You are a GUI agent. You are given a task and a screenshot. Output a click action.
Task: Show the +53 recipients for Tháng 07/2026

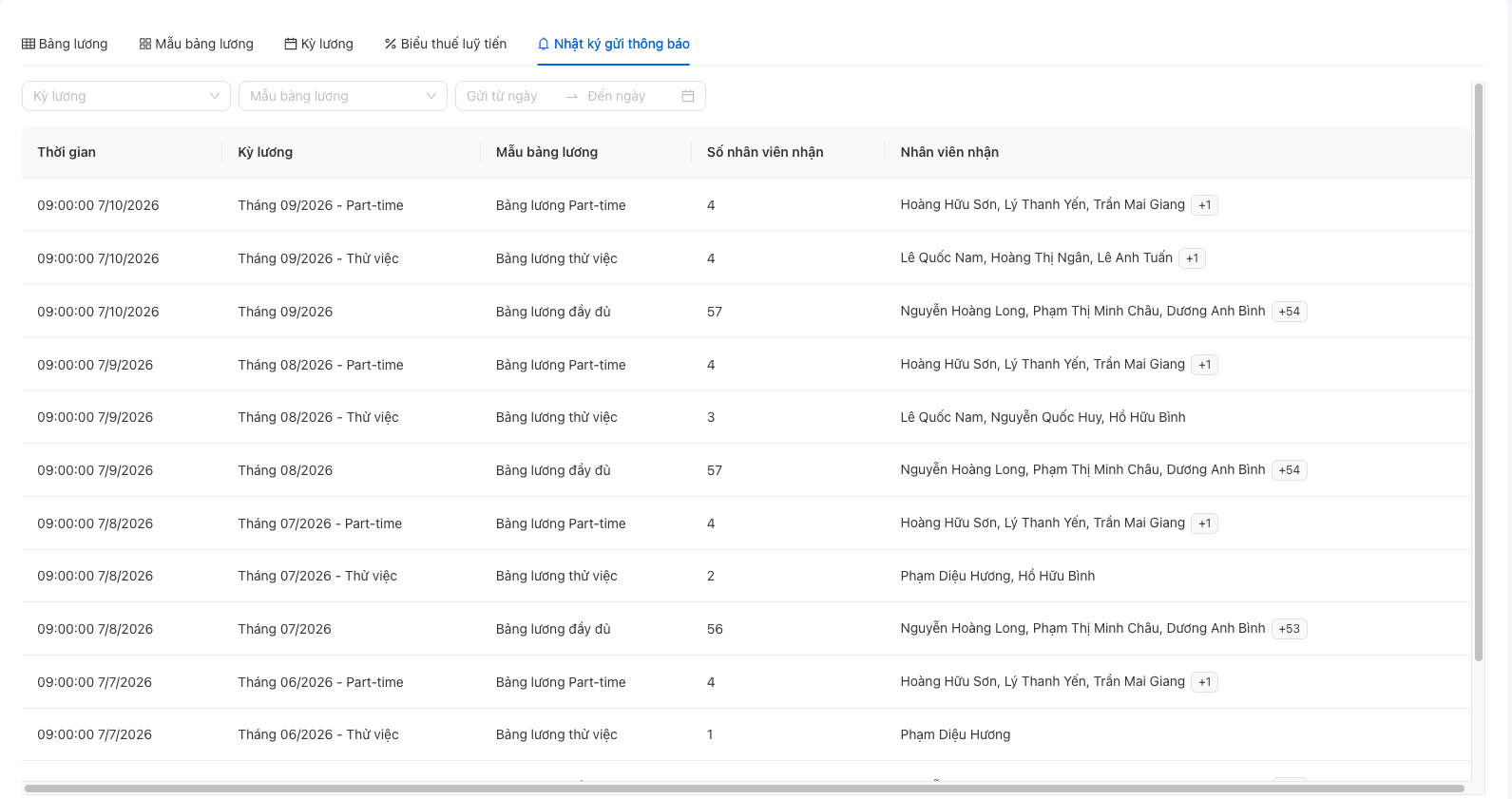1290,629
